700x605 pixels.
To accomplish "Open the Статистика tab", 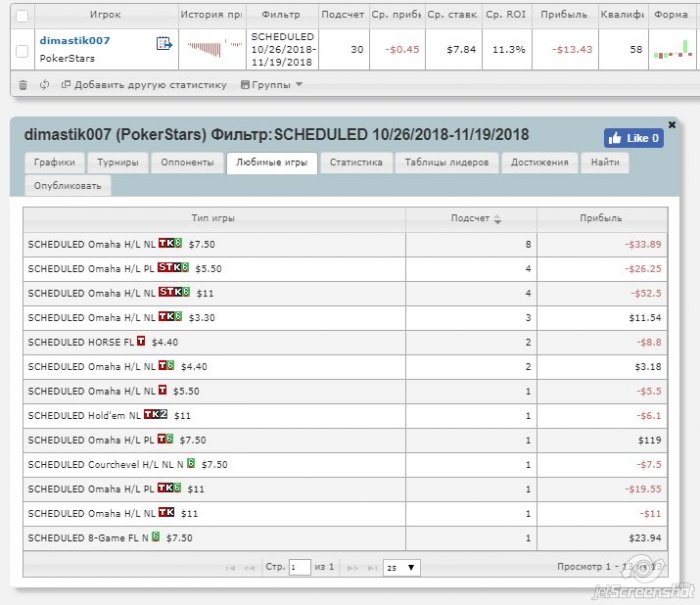I will tap(355, 163).
